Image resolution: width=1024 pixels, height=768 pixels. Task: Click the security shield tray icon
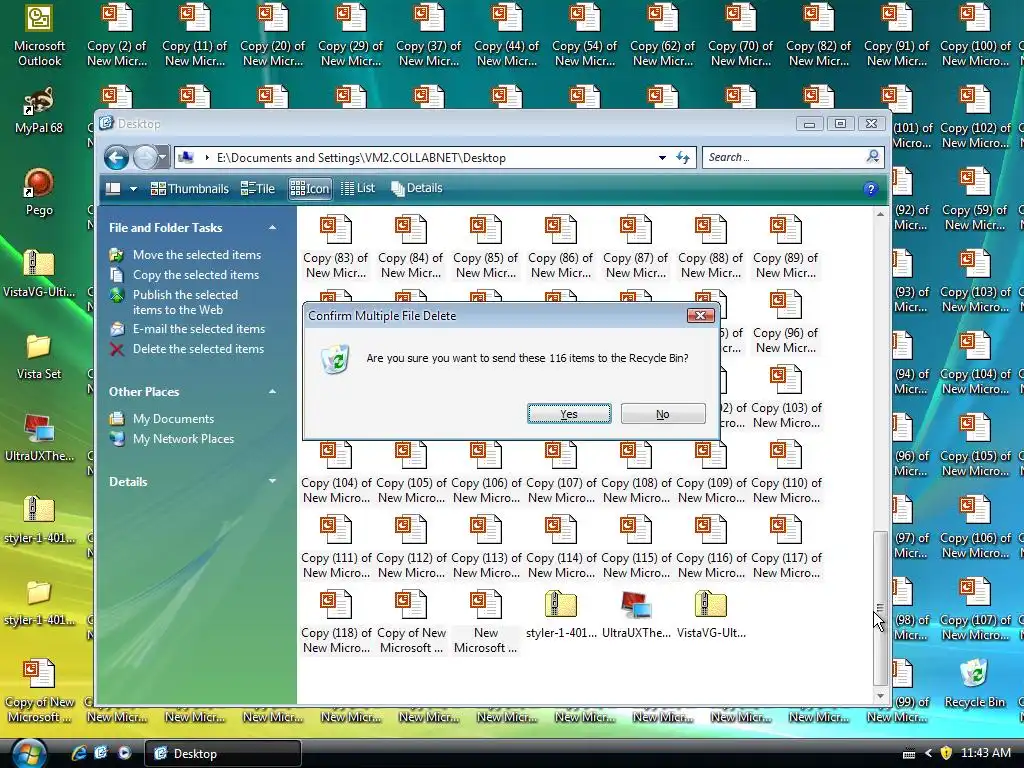point(946,753)
